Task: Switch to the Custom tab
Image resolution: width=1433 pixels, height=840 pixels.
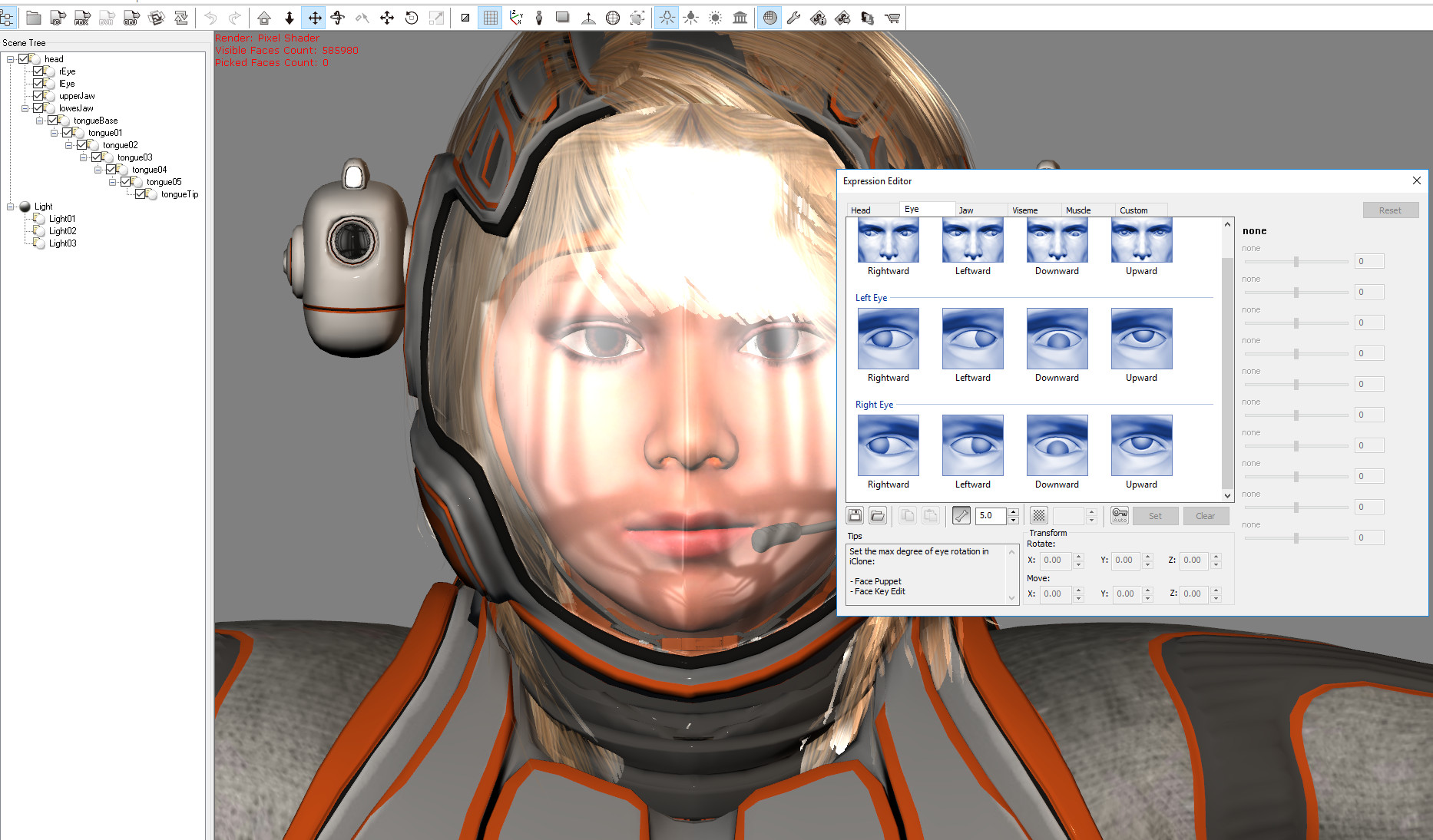Action: coord(1142,210)
